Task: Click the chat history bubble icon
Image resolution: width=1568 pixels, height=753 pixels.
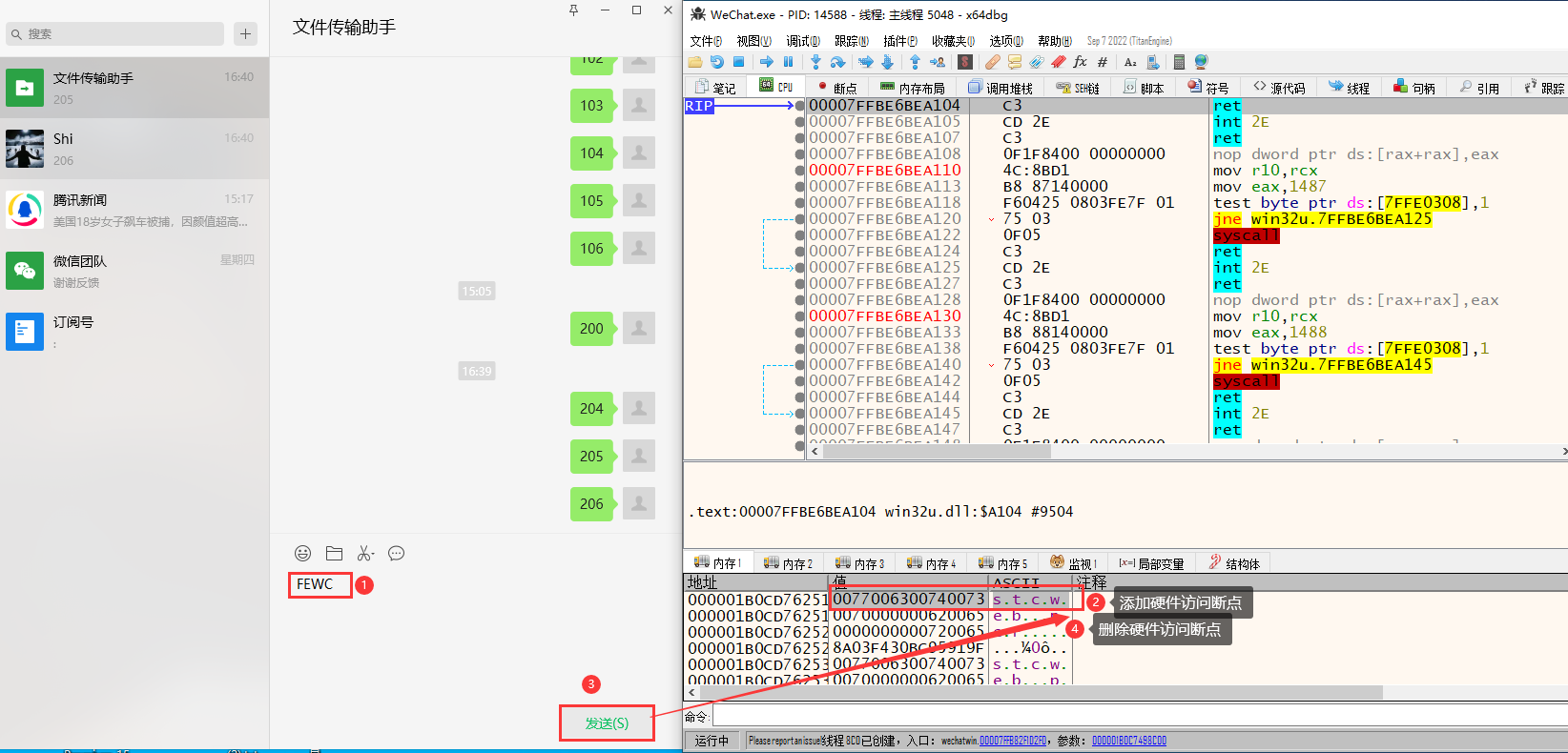Action: pos(397,553)
